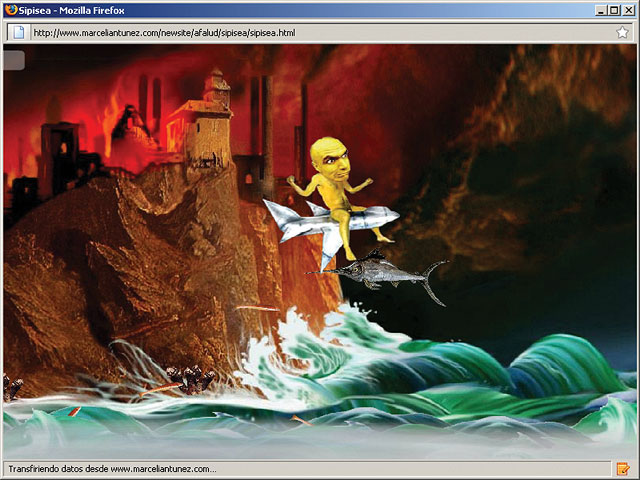The image size is (640, 480).
Task: Click the page icon beside the URL
Action: click(18, 33)
